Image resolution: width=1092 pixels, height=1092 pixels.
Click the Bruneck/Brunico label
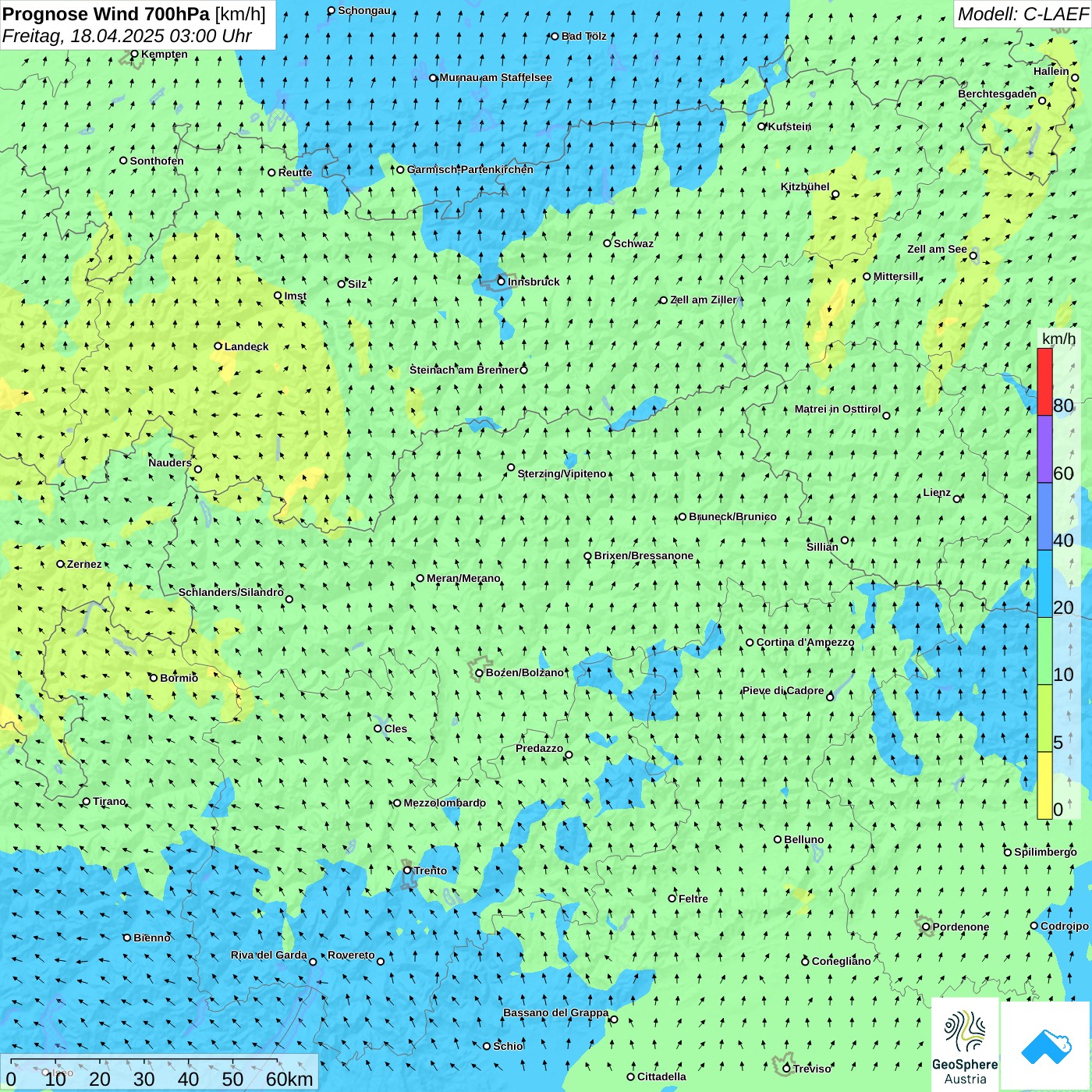click(x=732, y=516)
